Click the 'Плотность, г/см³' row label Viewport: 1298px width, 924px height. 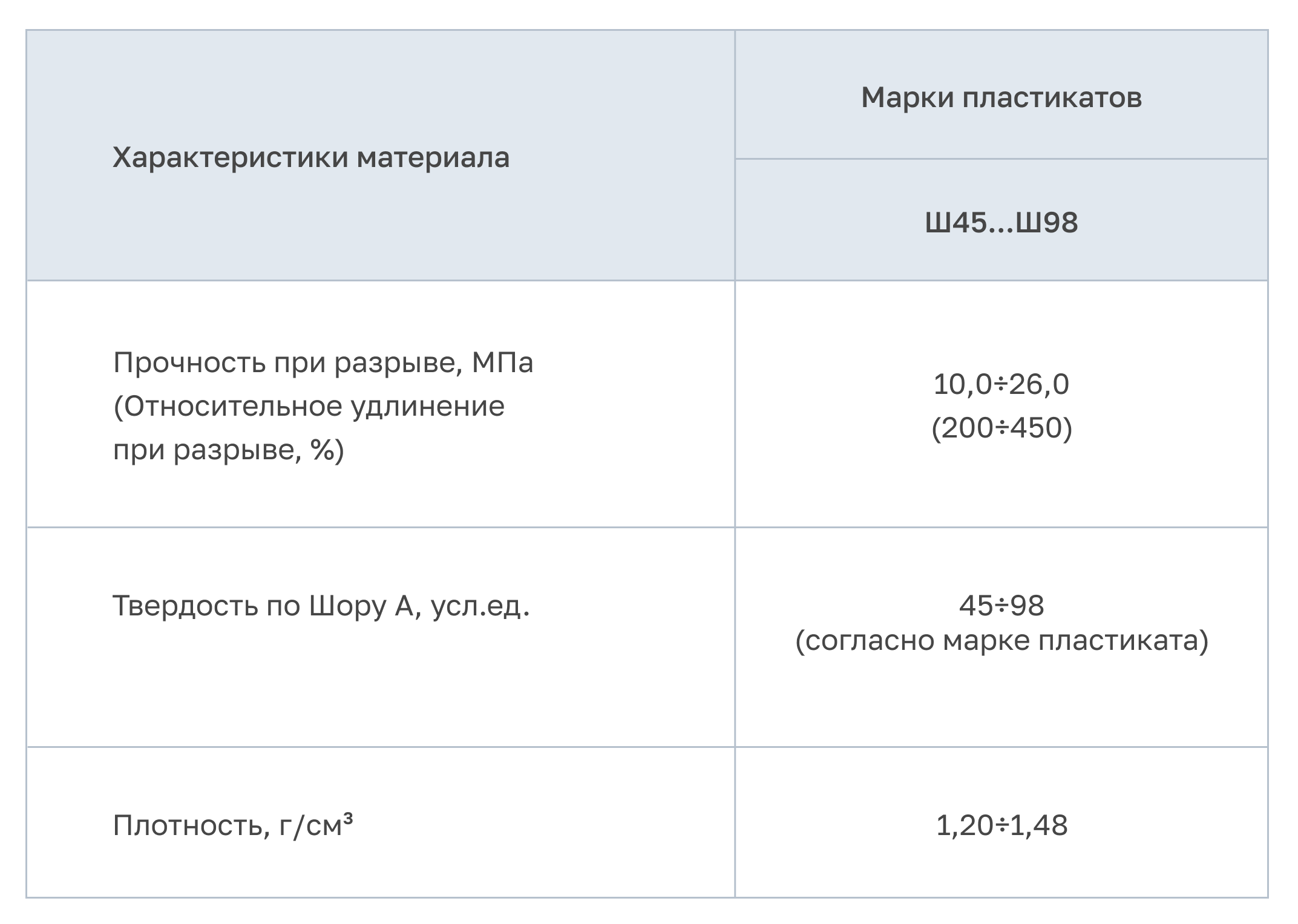233,825
